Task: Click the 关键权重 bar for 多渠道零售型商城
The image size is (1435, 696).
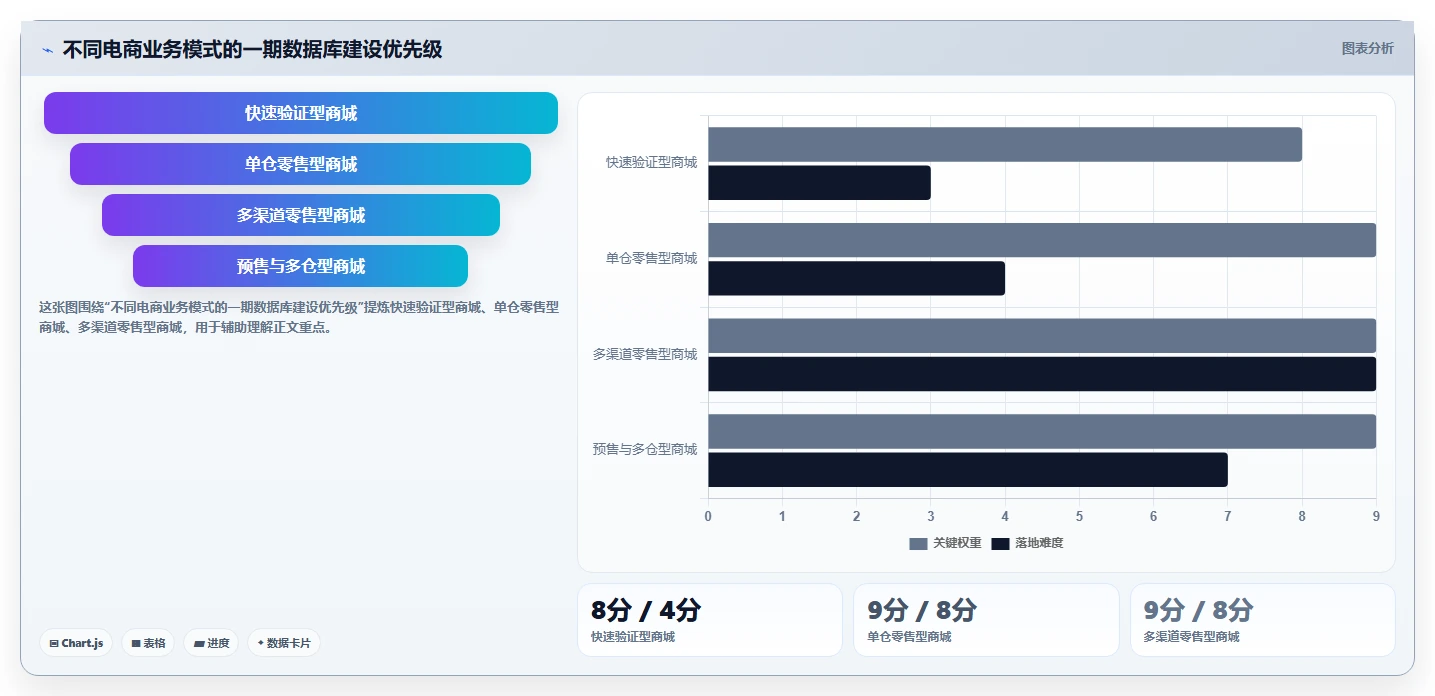Action: pyautogui.click(x=1042, y=336)
